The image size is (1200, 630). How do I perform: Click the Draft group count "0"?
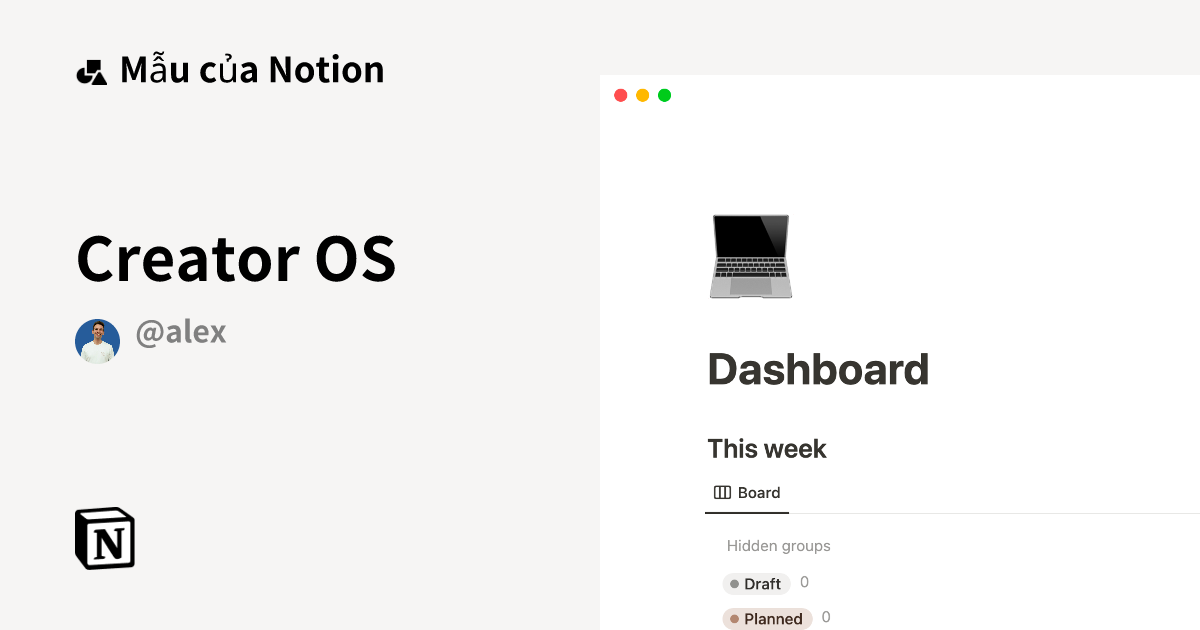point(803,582)
